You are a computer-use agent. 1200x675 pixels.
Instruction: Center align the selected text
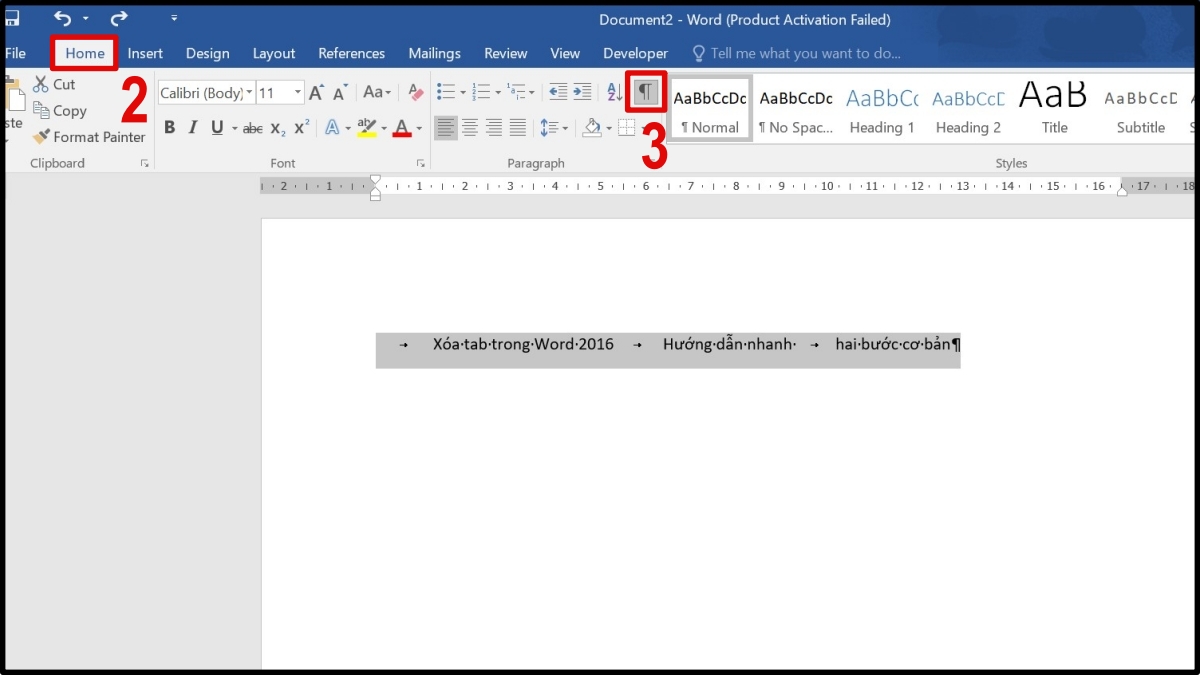click(x=470, y=127)
